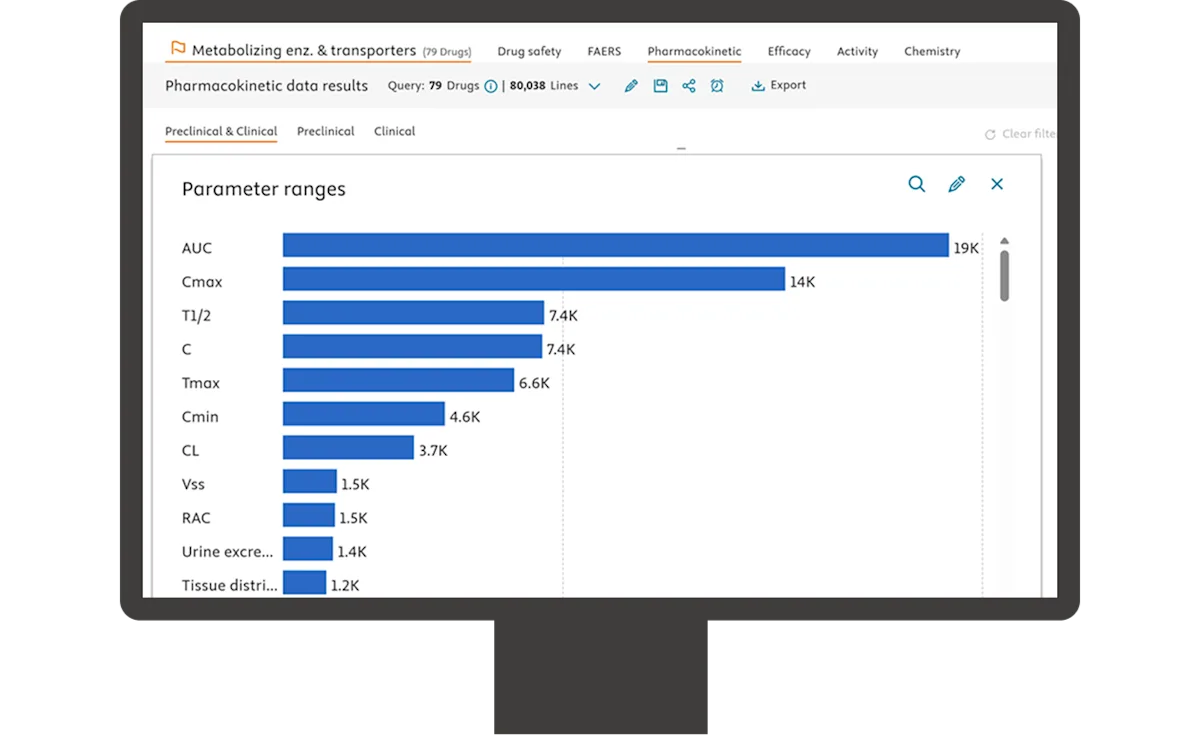Set an alert with the alarm clock icon
1200x735 pixels.
coord(717,86)
